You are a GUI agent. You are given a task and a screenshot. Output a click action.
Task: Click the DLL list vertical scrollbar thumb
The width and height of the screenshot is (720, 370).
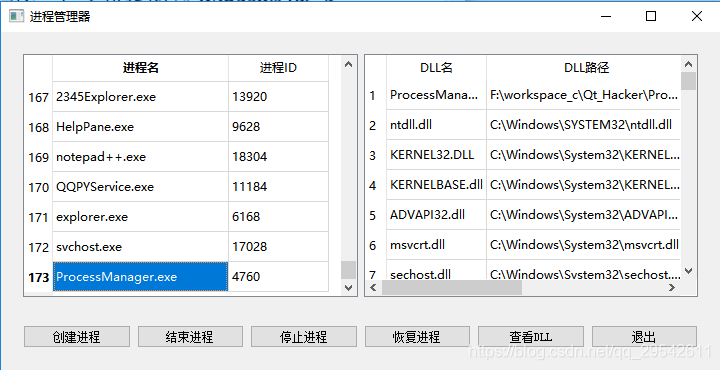(x=688, y=81)
